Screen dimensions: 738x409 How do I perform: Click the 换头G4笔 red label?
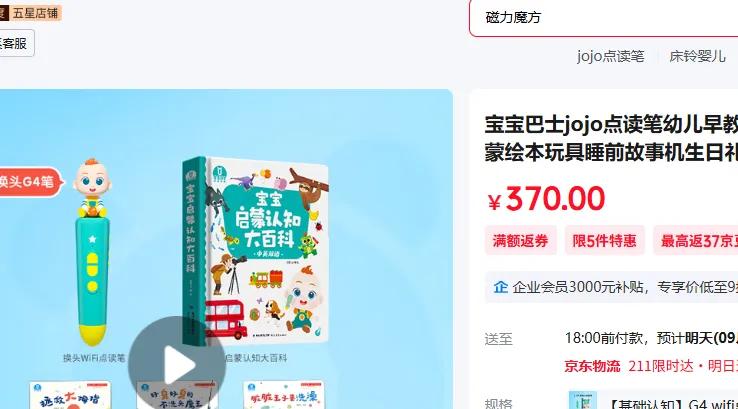click(30, 182)
